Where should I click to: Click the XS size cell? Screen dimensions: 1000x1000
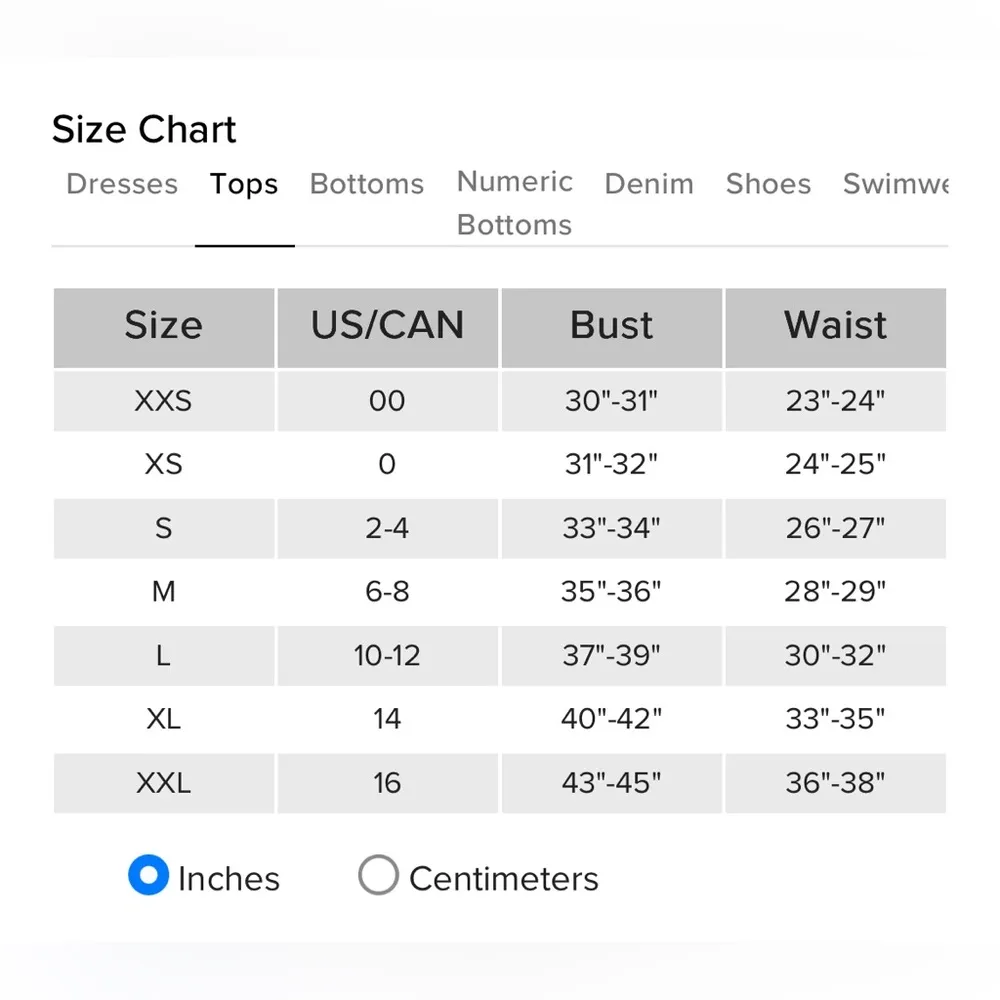(164, 465)
